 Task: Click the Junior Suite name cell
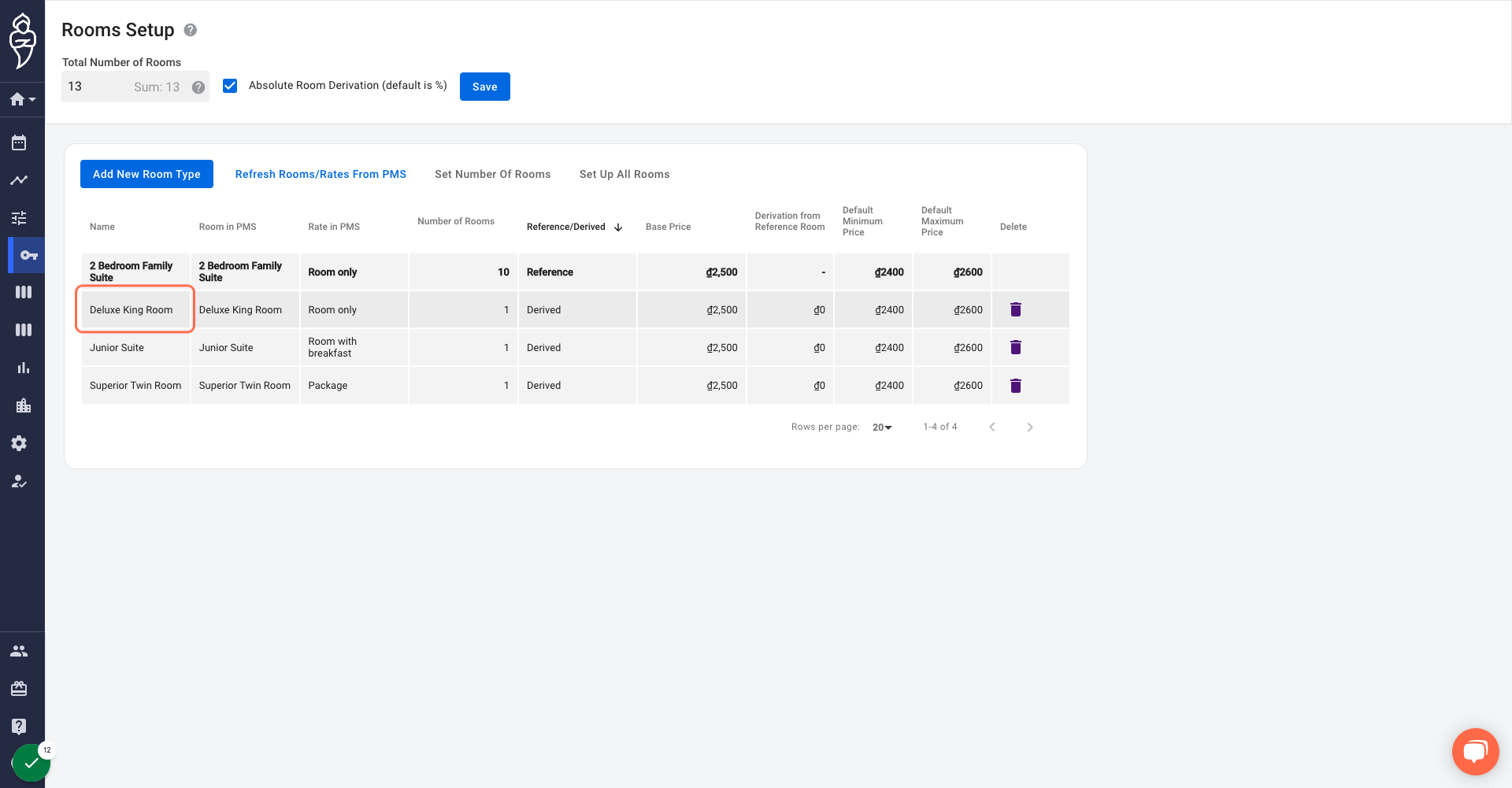[135, 348]
